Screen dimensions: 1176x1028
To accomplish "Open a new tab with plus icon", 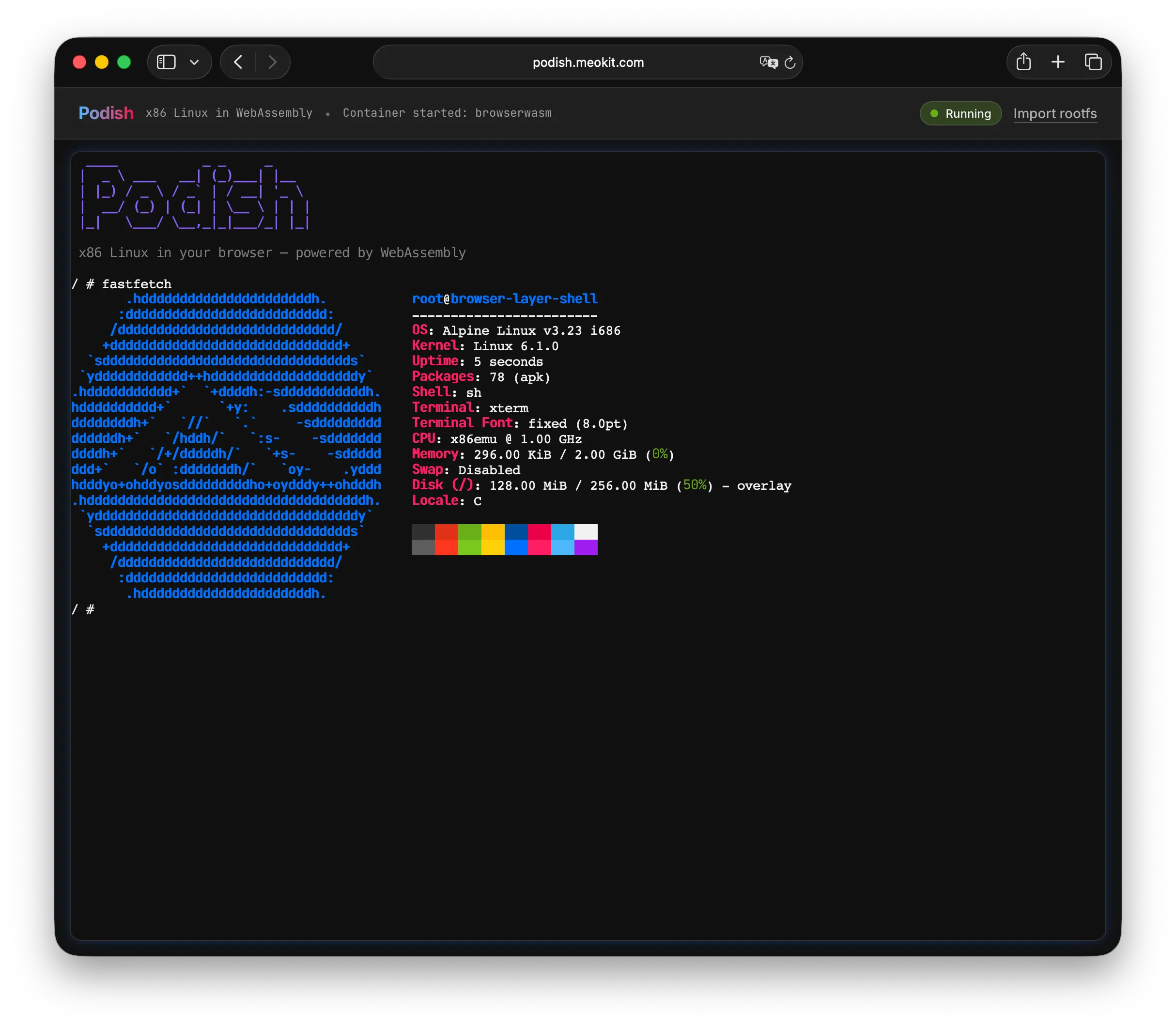I will 1058,62.
